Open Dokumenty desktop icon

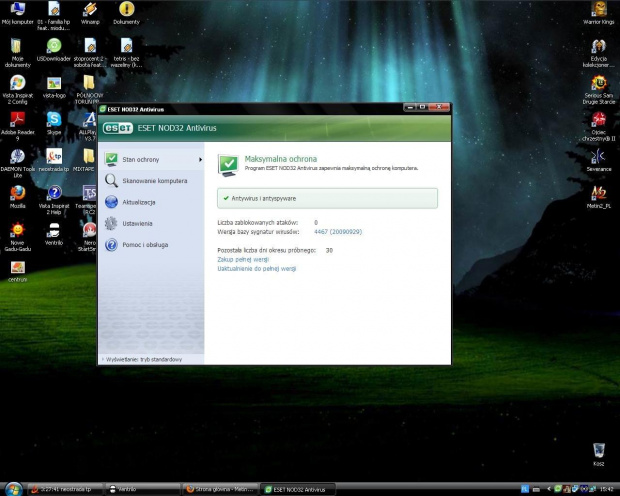pyautogui.click(x=127, y=13)
